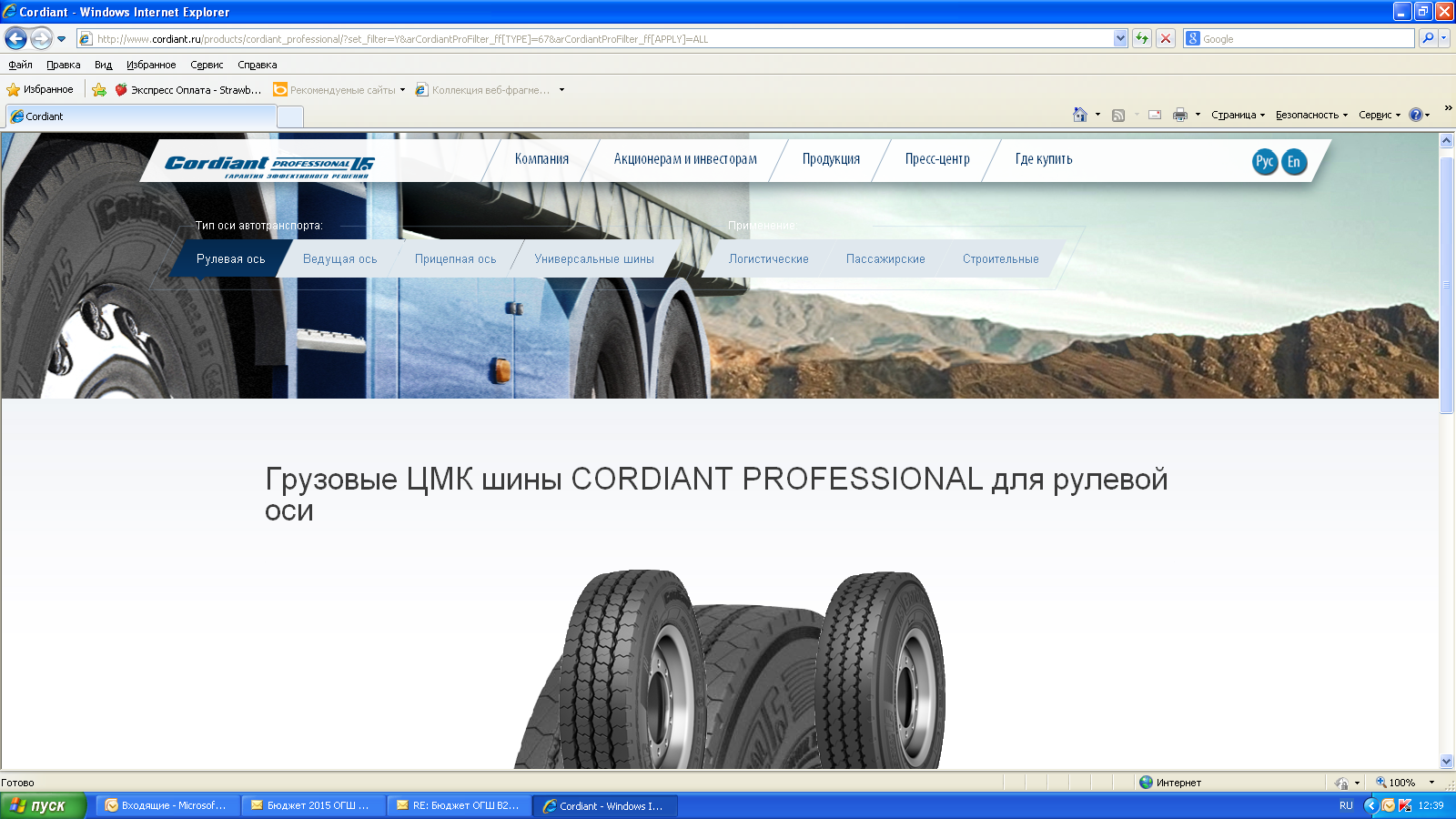1456x819 pixels.
Task: Open the Продукция site menu
Action: [x=831, y=159]
